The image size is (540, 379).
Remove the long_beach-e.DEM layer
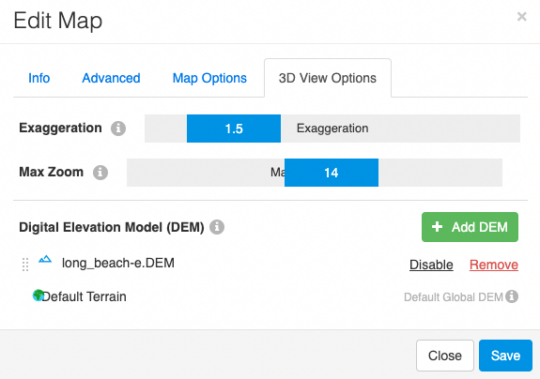(494, 265)
